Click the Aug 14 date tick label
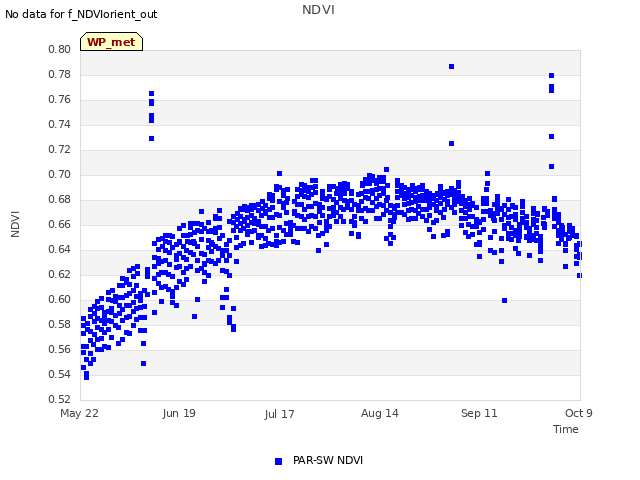The height and width of the screenshot is (480, 640). (380, 413)
